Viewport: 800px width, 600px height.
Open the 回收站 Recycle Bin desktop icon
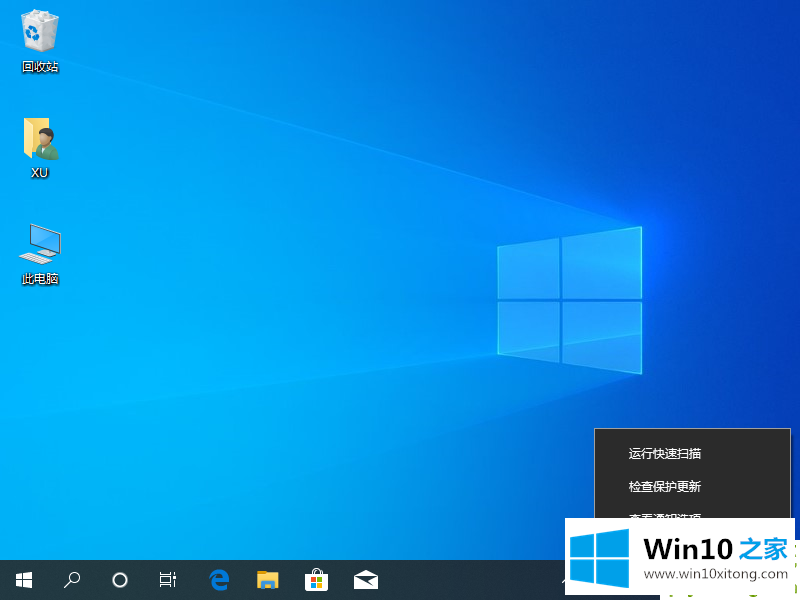(x=40, y=40)
